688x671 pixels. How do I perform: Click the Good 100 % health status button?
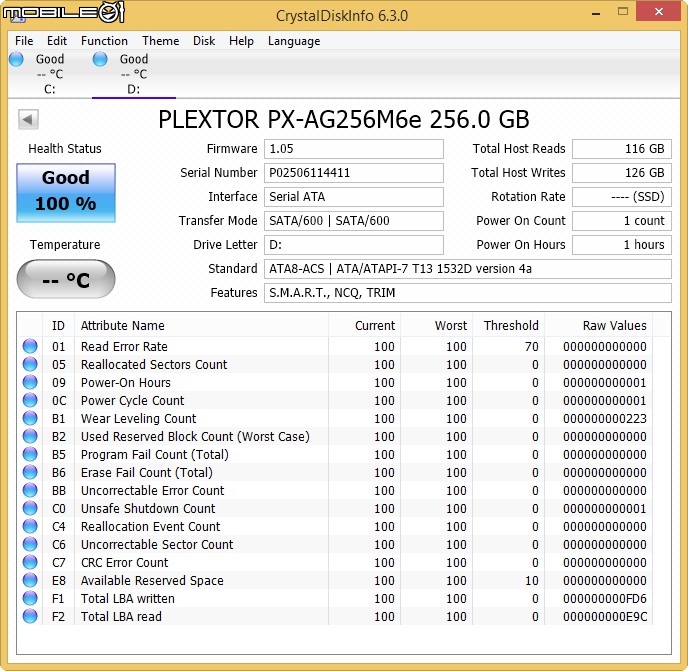click(x=66, y=193)
